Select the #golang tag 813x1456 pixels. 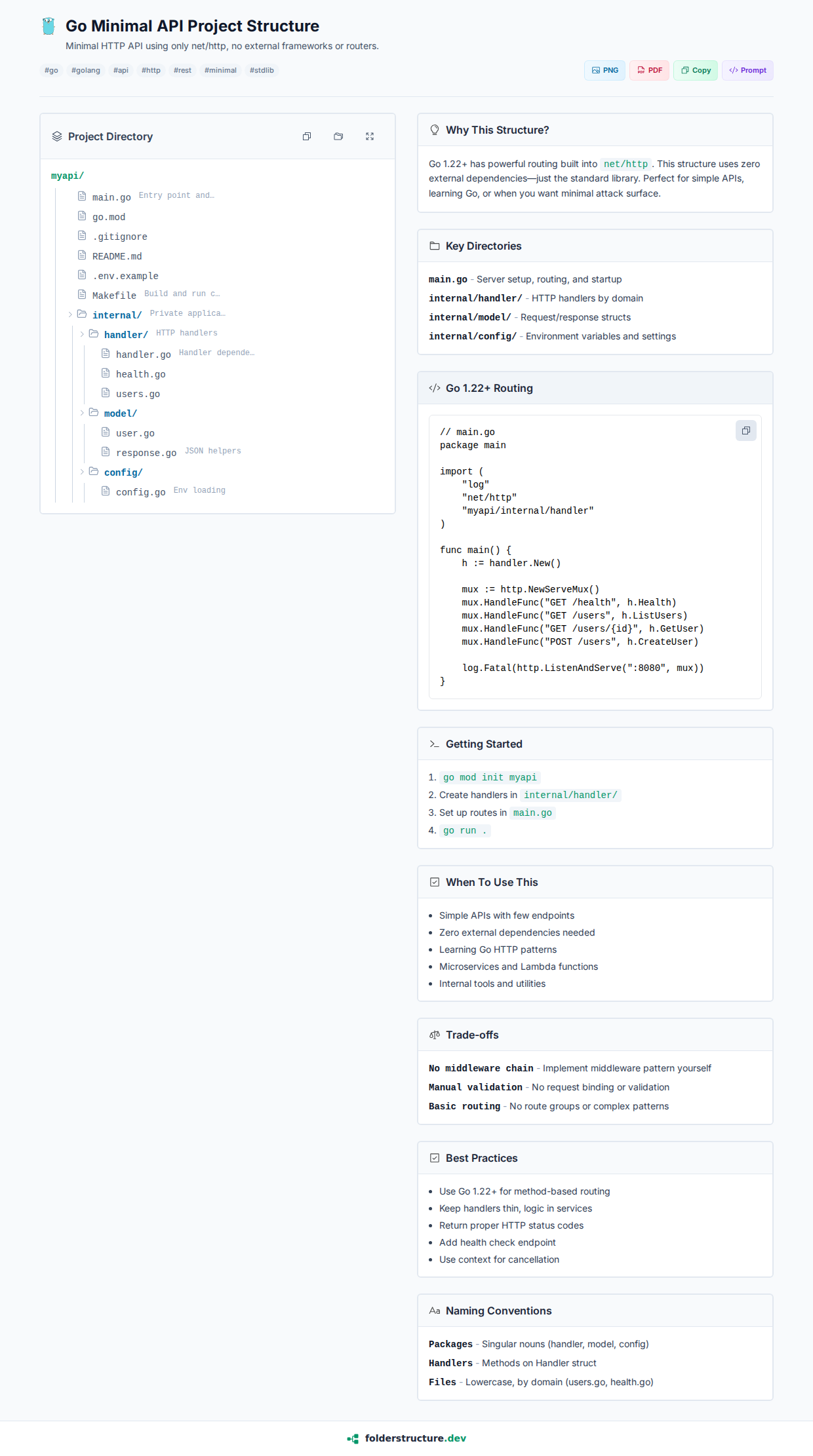pyautogui.click(x=85, y=70)
